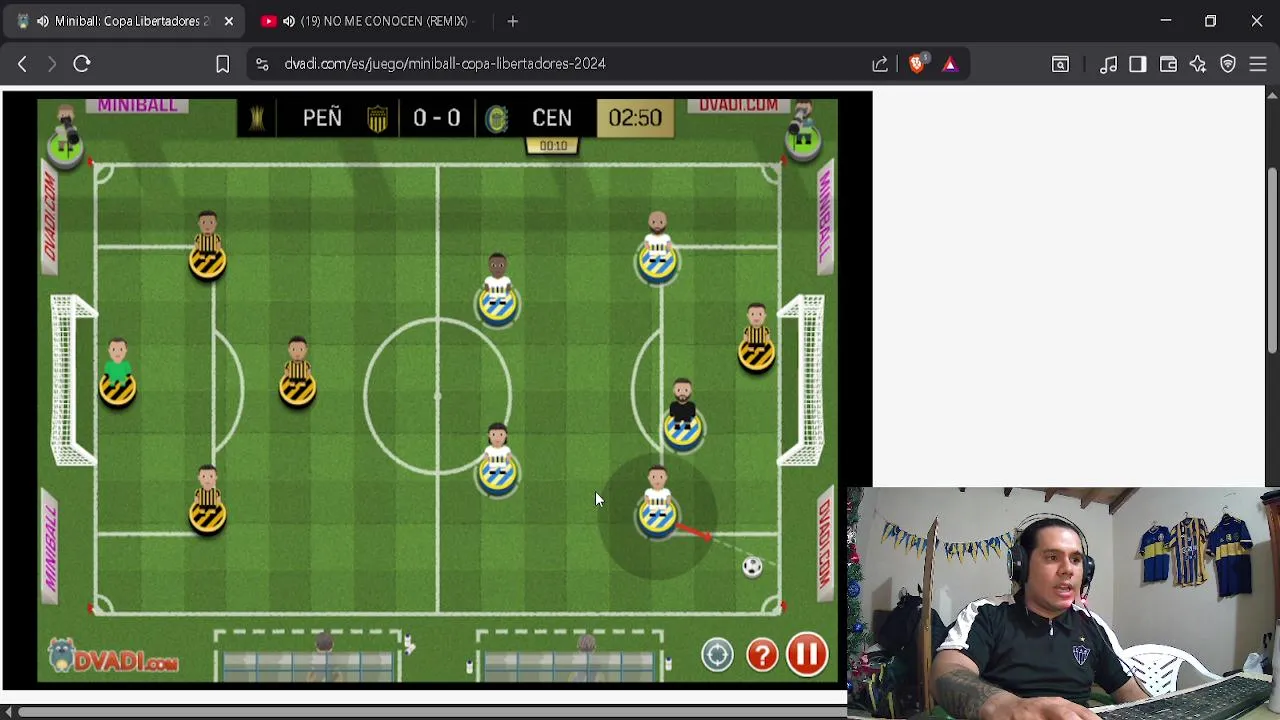Click the DVADI.com logo at bottom left
Screen dimensions: 1280x720
pyautogui.click(x=113, y=657)
